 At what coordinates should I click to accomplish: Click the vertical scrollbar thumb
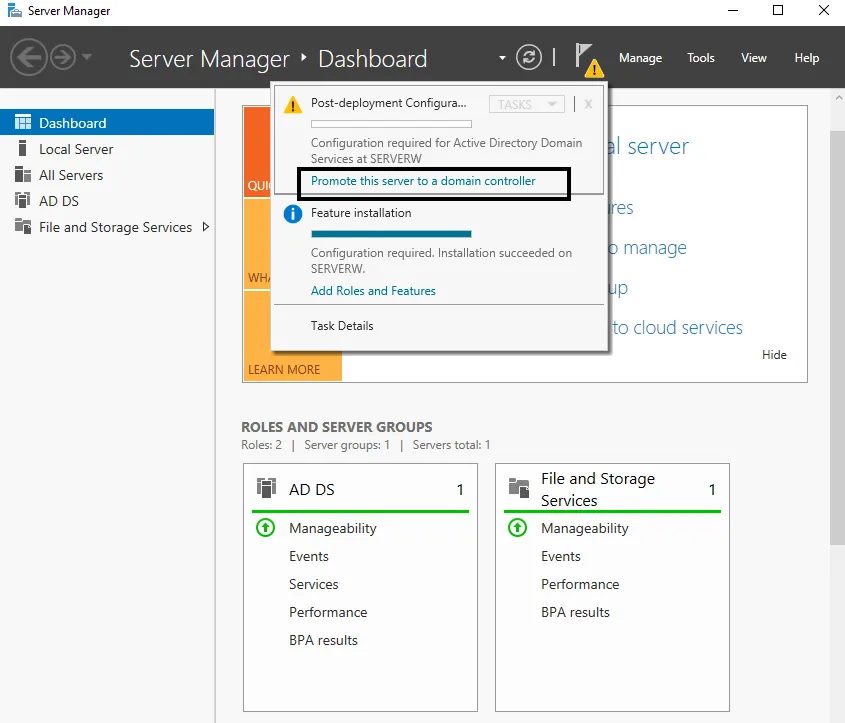click(837, 337)
